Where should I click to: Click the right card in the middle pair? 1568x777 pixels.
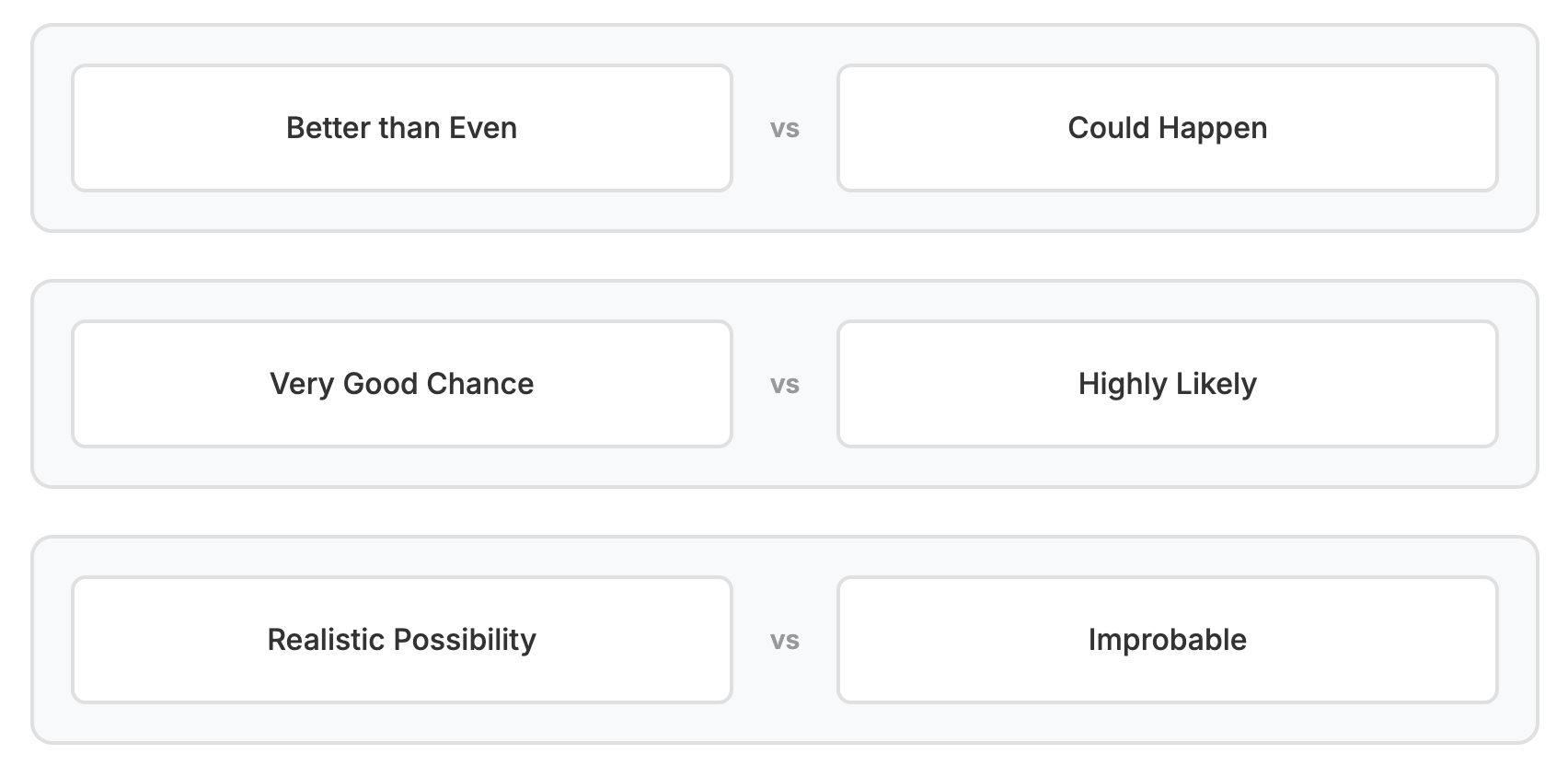pyautogui.click(x=1167, y=384)
